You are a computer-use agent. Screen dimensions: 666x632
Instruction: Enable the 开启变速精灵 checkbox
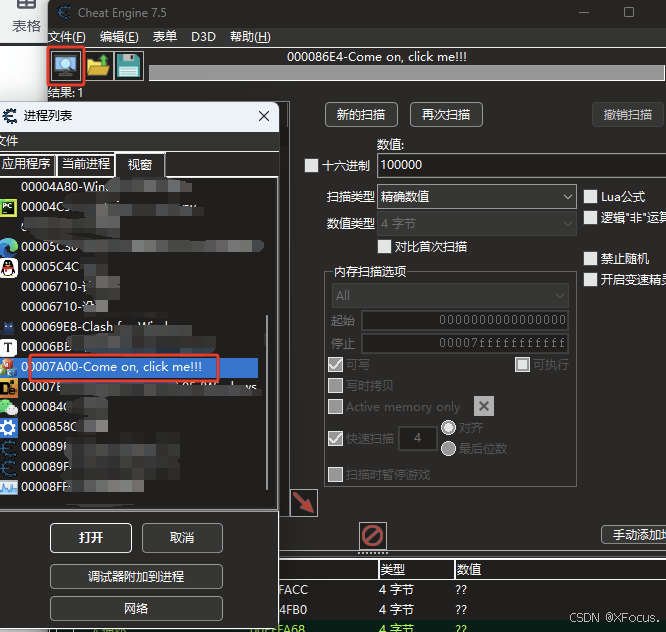(590, 279)
